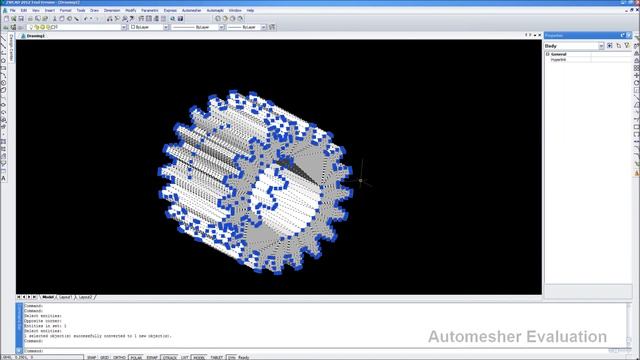This screenshot has width=640, height=360.
Task: Toggle TABLET mode in status bar
Action: [217, 358]
